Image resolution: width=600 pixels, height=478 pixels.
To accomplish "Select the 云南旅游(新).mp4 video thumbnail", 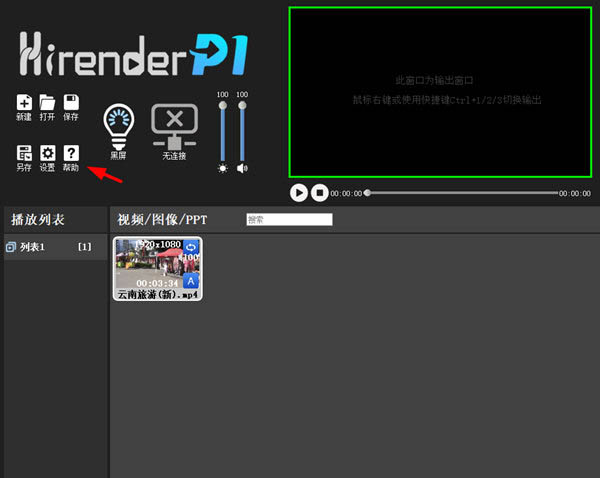I will tap(158, 269).
